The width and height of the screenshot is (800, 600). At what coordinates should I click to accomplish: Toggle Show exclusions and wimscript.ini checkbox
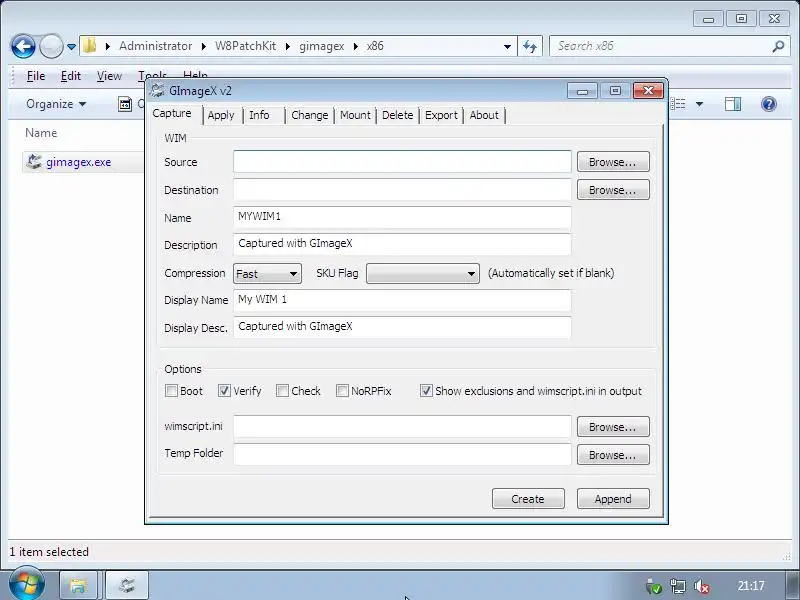[x=426, y=391]
